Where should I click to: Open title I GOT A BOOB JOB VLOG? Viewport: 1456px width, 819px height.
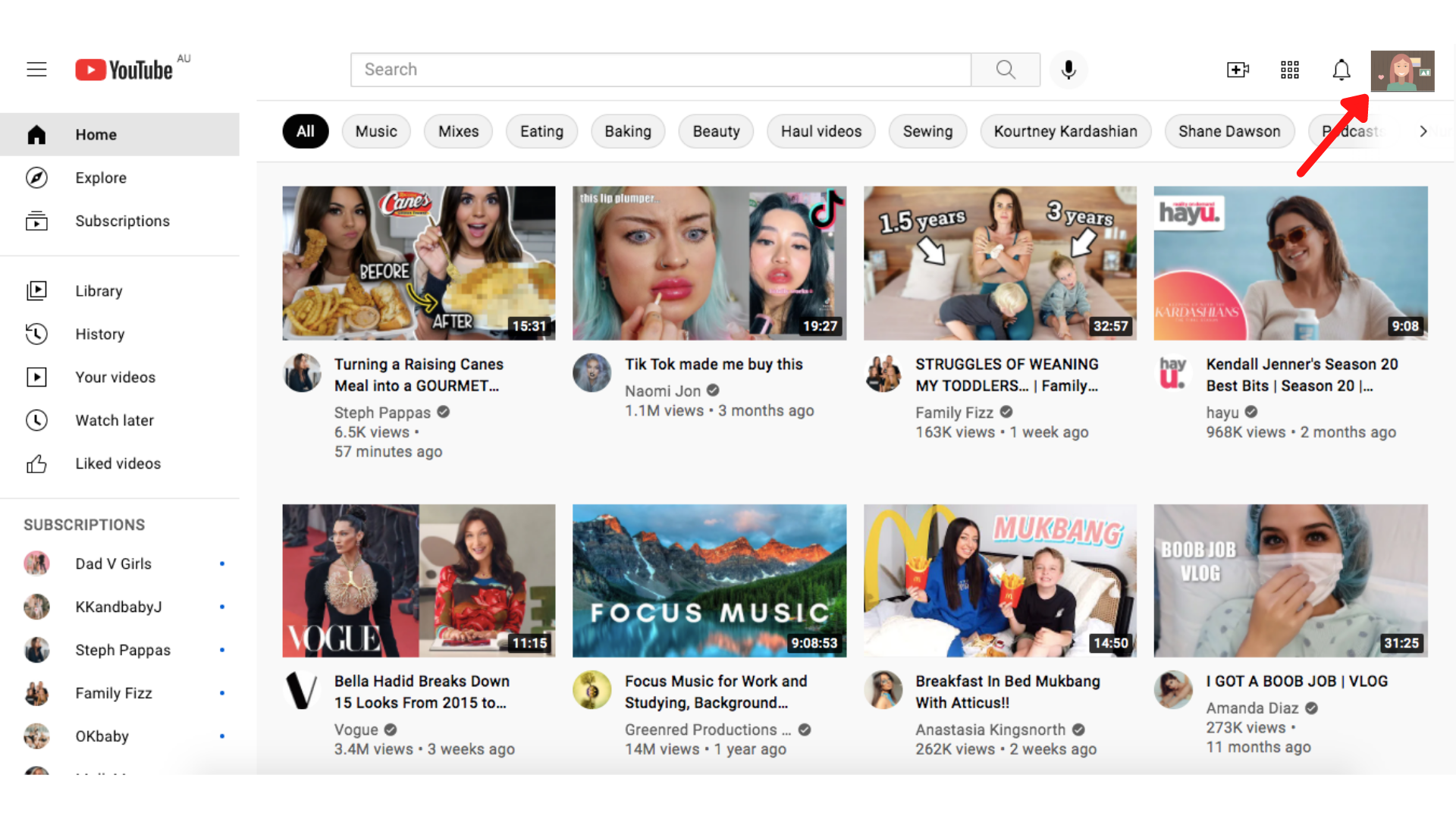1297,682
